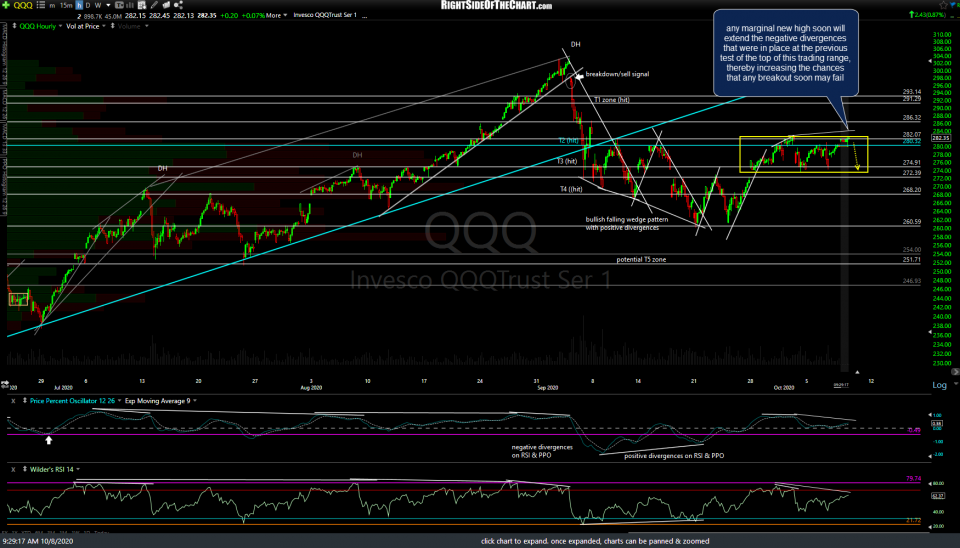Click the 'T1 zone (hit)' label
This screenshot has height=548, width=960.
612,100
